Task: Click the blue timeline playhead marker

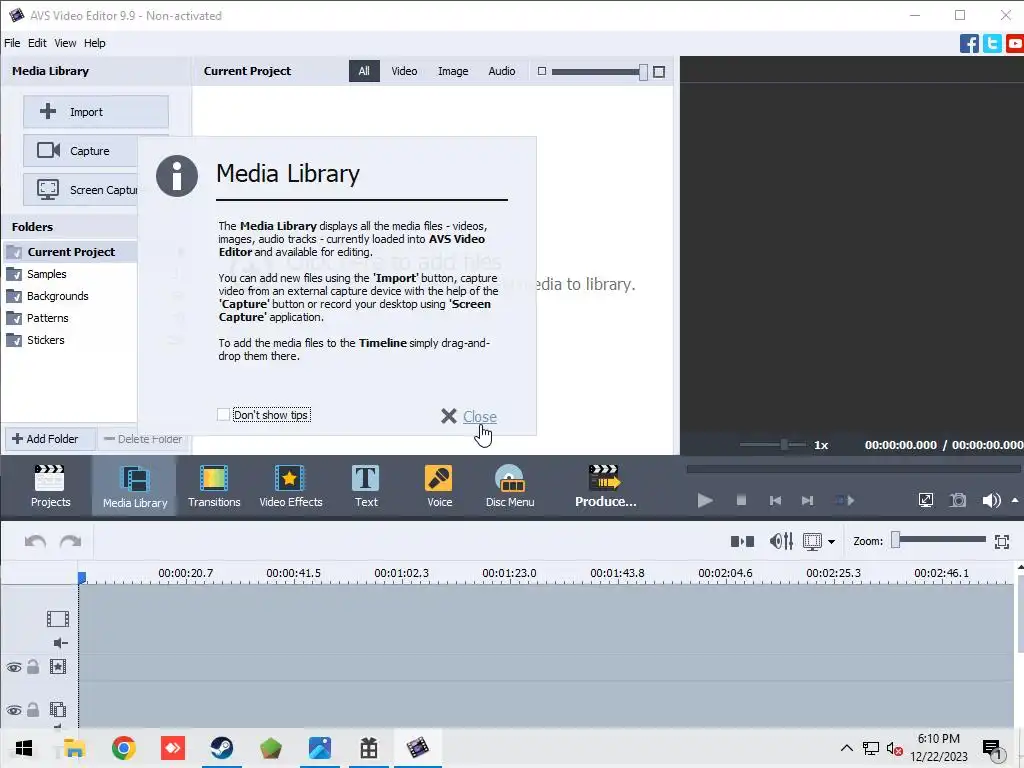Action: 82,577
